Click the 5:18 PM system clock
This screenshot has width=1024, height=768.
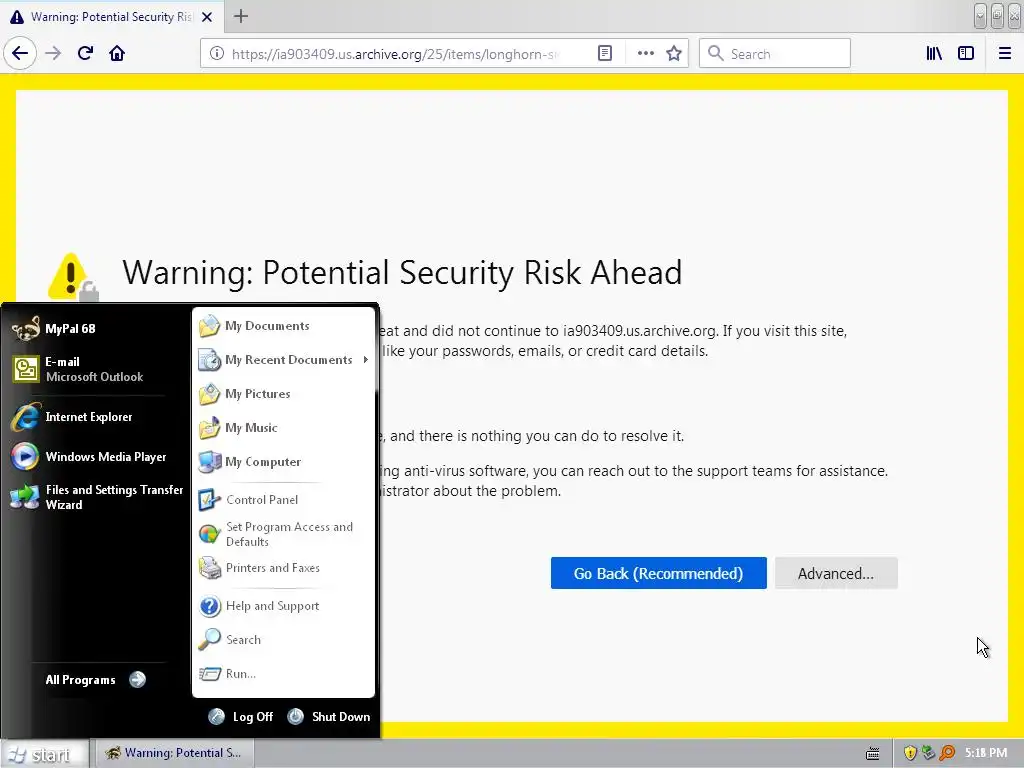(986, 753)
